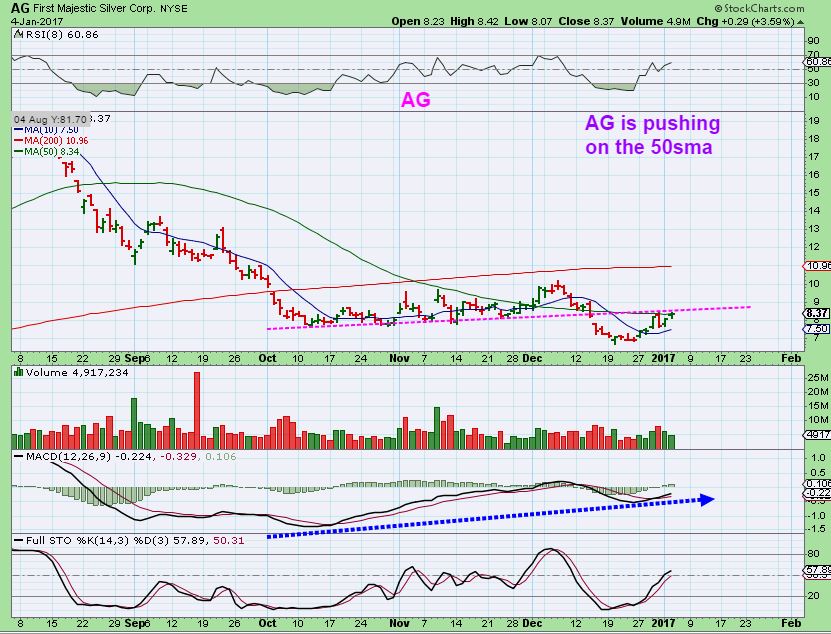Click the 7.50 moving-average tag on the right axis
The image size is (831, 634).
tap(817, 329)
